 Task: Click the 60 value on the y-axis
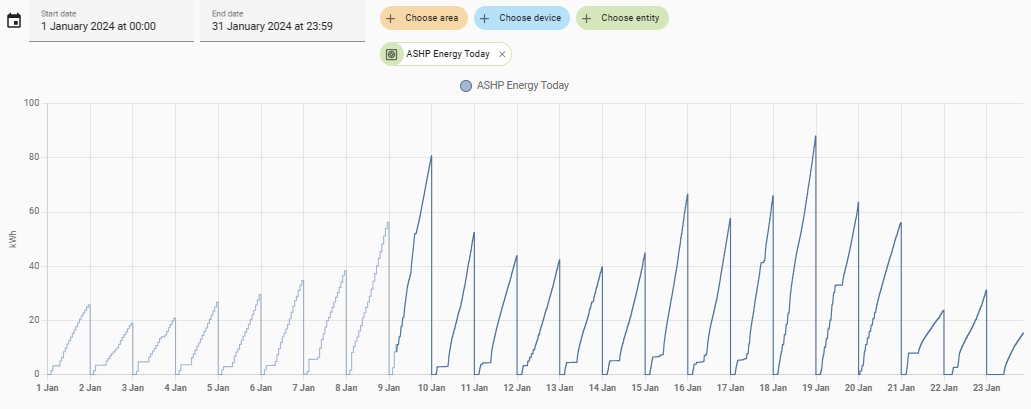click(x=35, y=212)
